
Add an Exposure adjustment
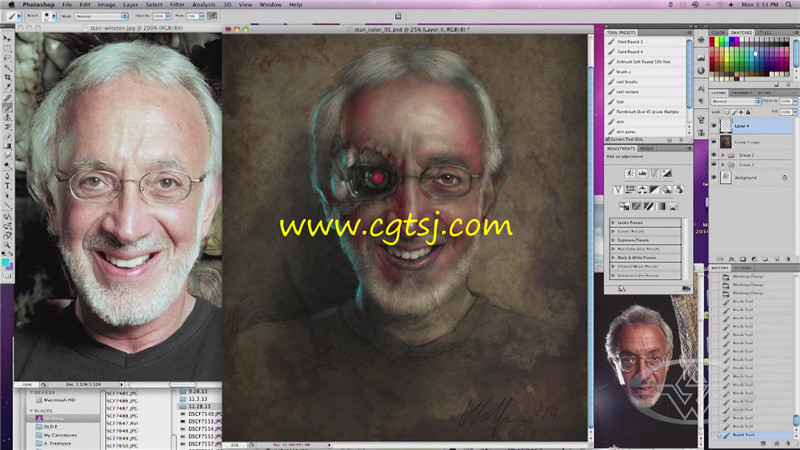pos(667,173)
